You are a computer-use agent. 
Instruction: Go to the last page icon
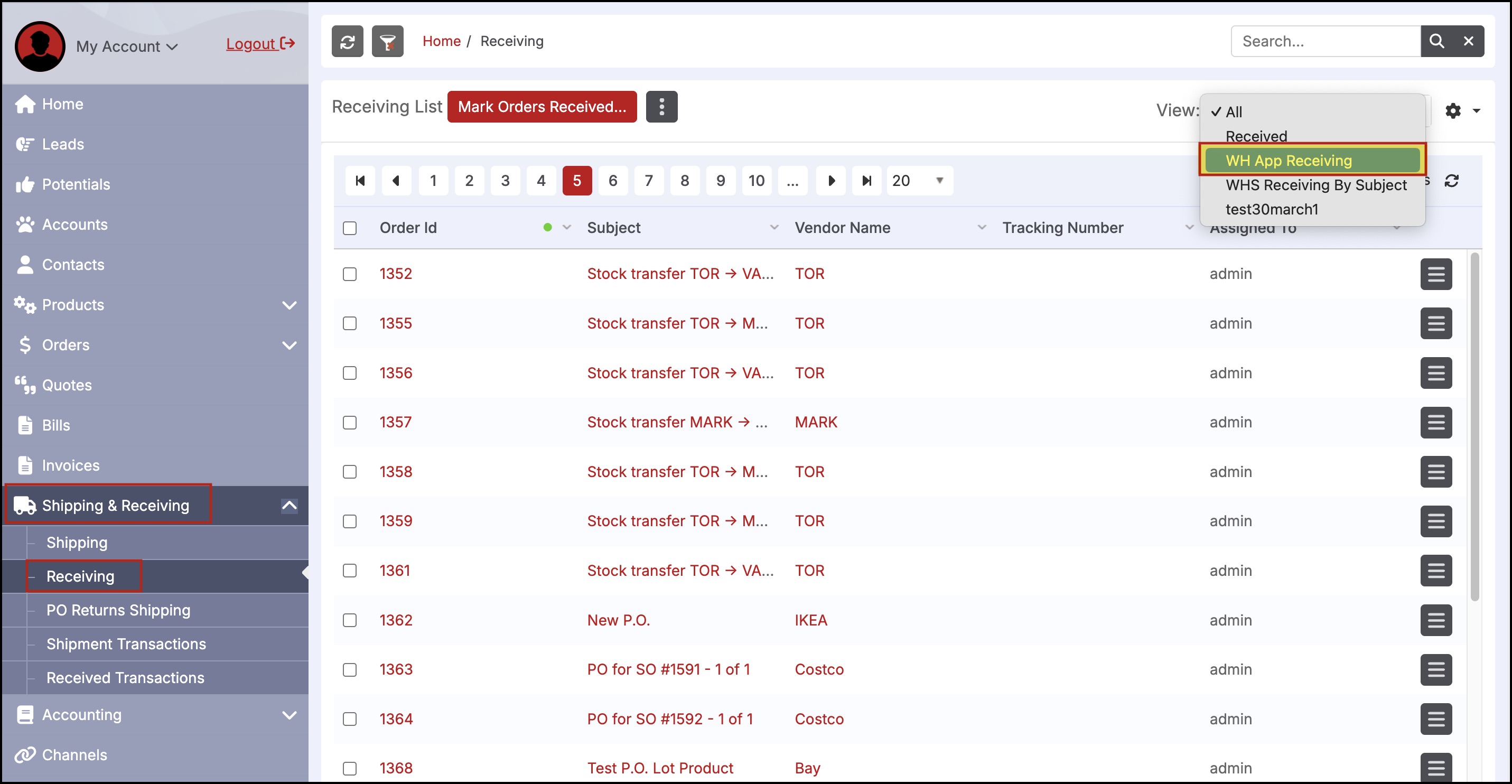coord(866,181)
